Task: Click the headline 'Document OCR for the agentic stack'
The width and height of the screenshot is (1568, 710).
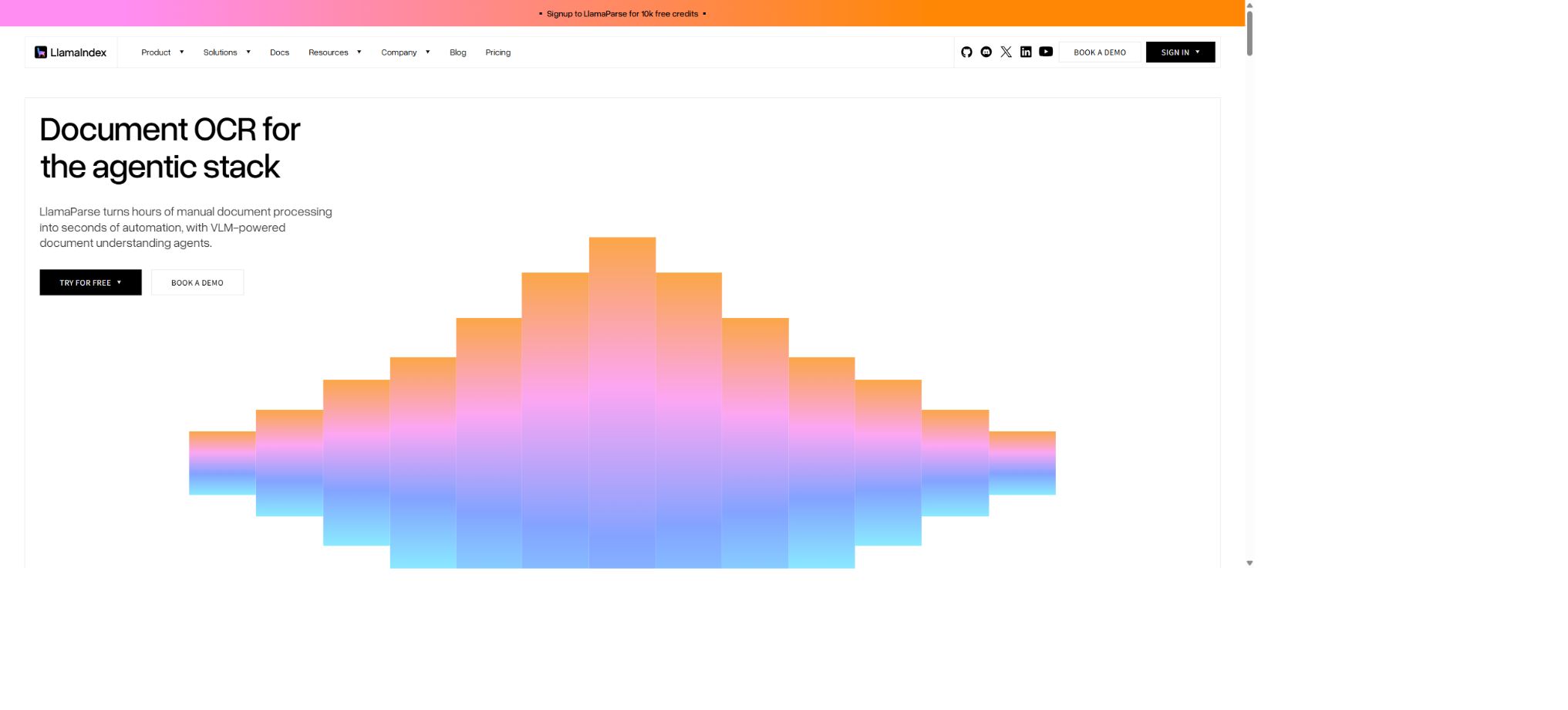Action: pyautogui.click(x=170, y=148)
